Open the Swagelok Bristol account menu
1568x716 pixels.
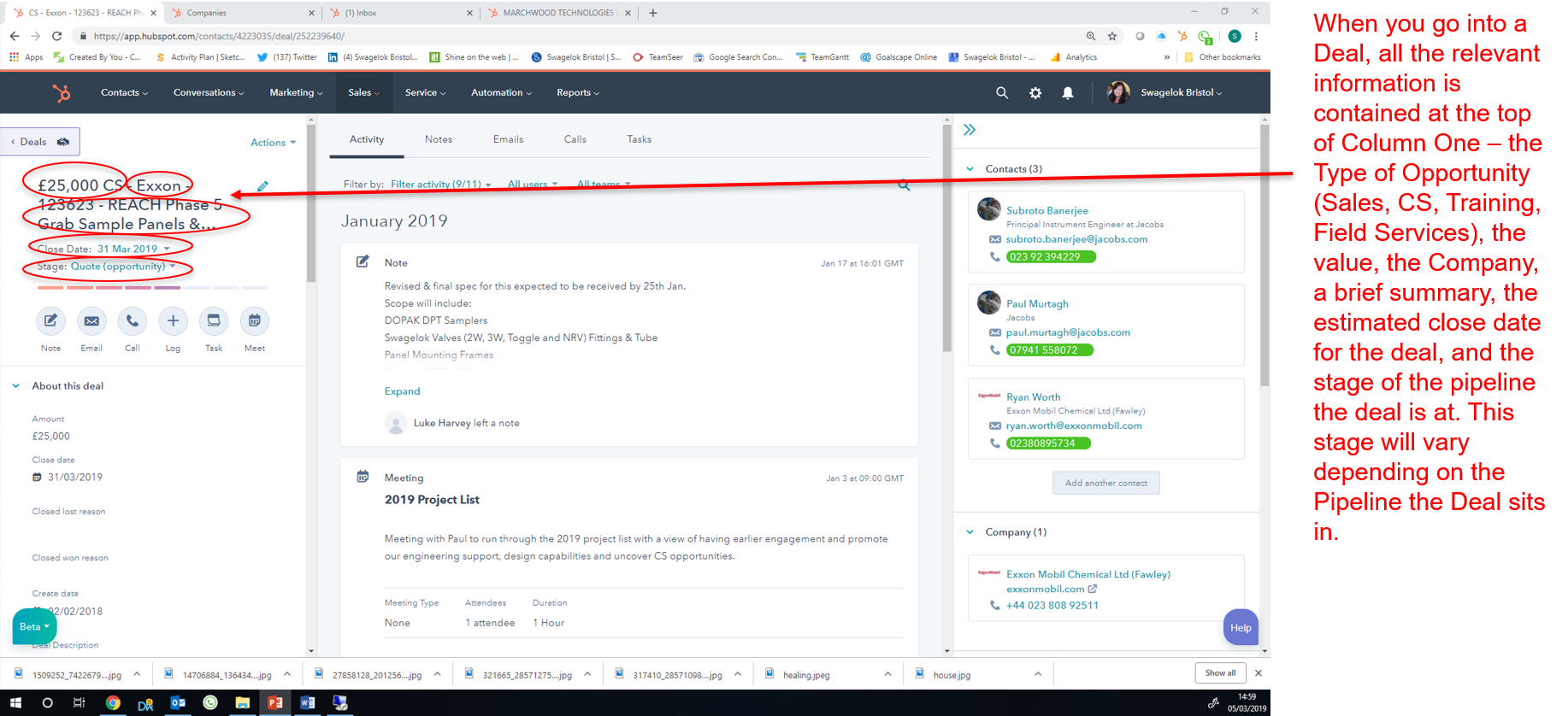pyautogui.click(x=1181, y=92)
